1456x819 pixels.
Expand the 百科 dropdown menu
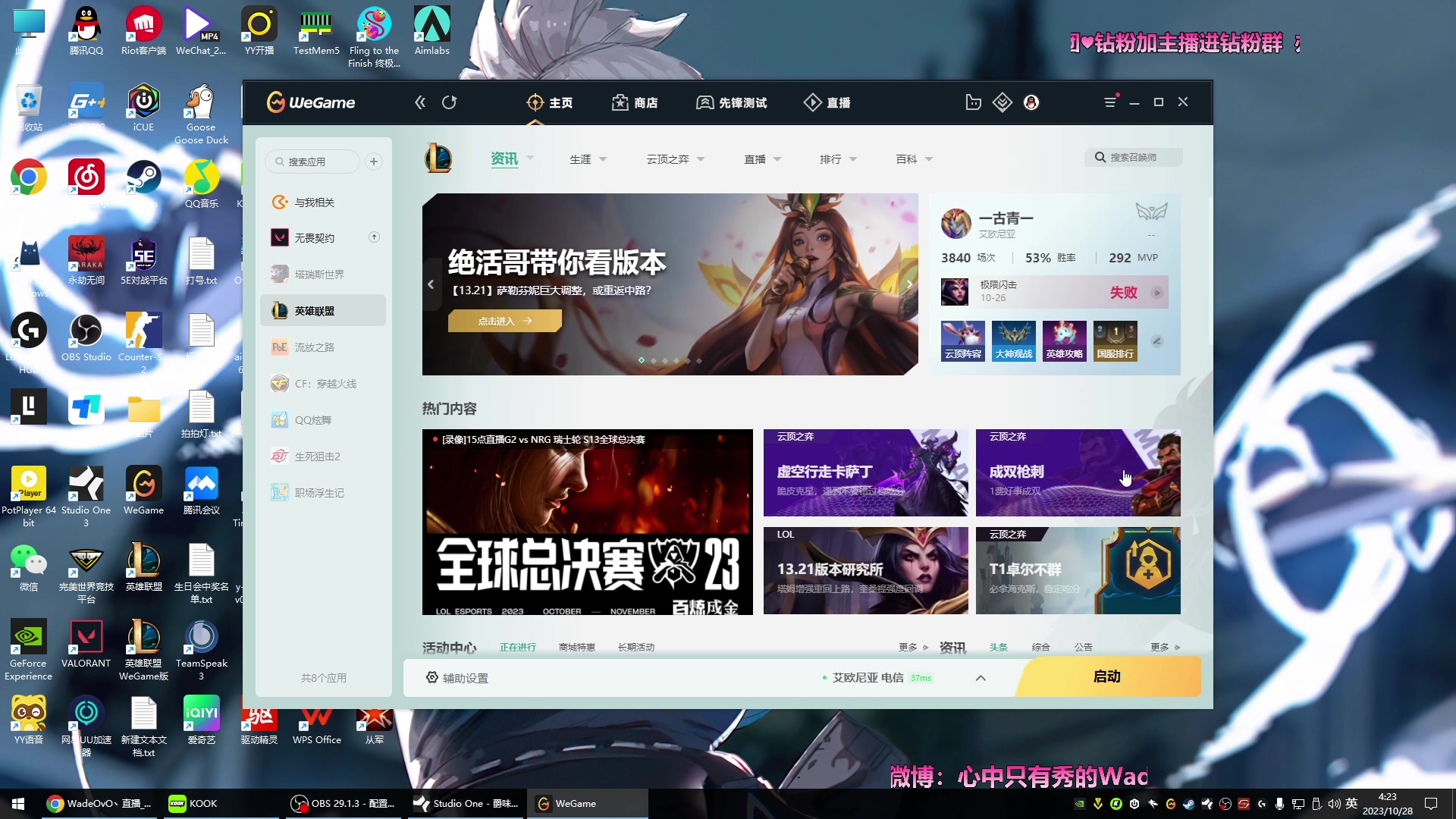point(929,159)
